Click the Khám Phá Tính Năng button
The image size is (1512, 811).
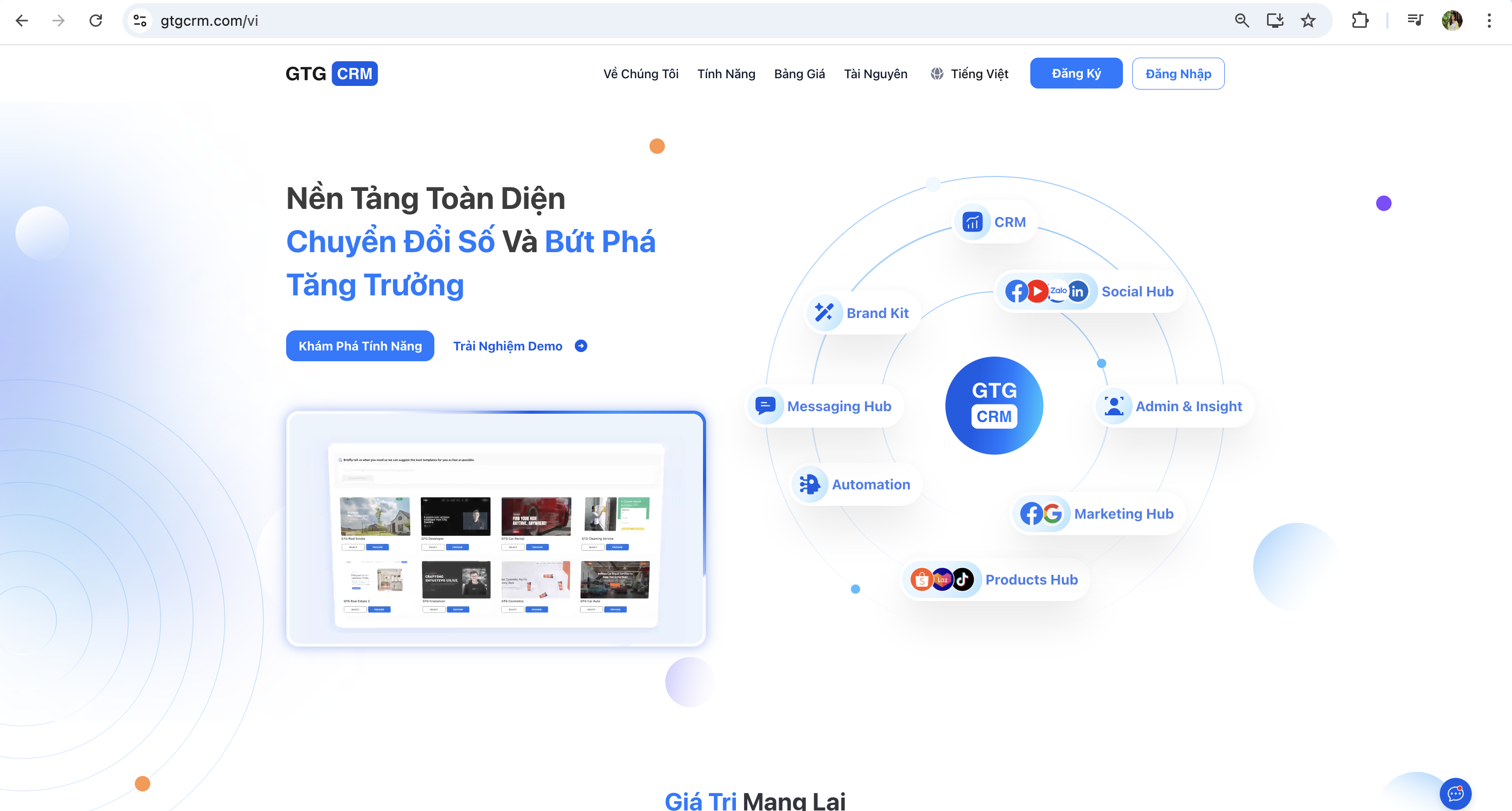click(360, 346)
